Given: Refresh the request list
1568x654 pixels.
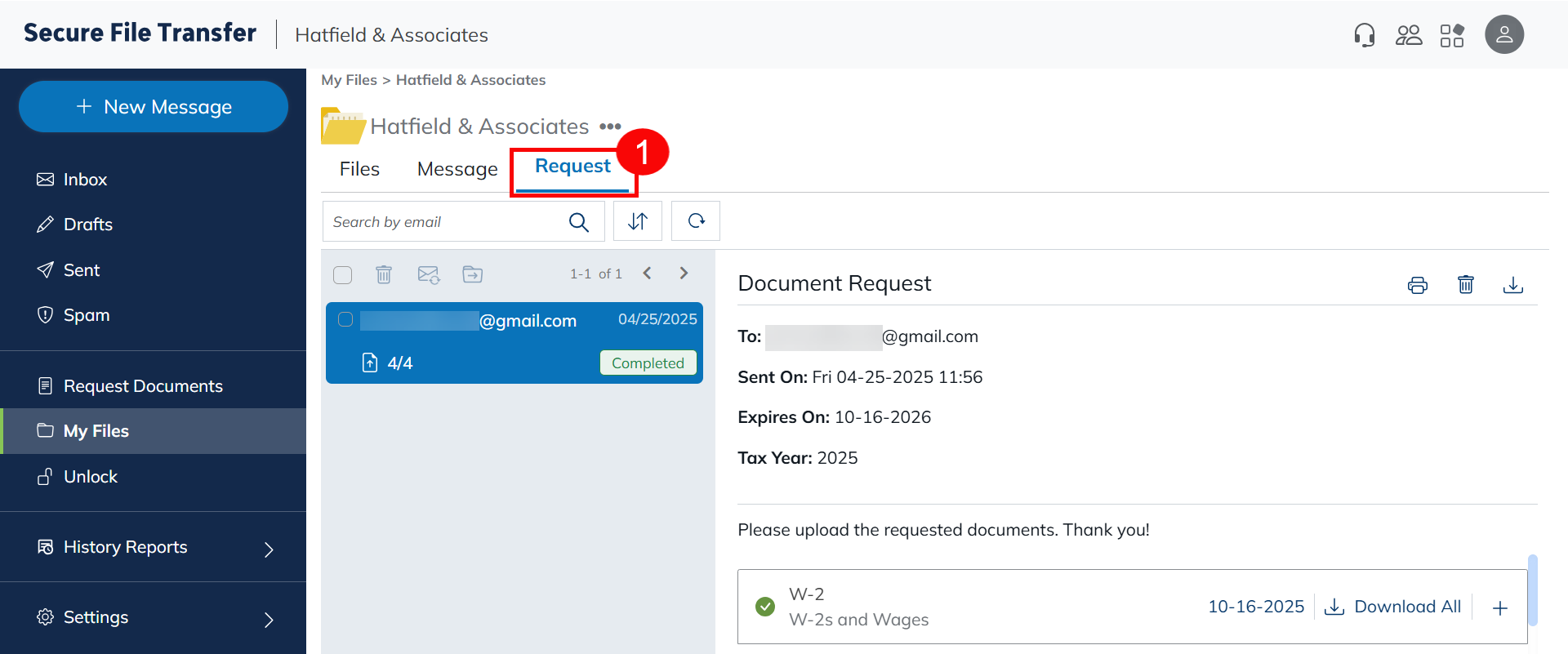Looking at the screenshot, I should (x=696, y=221).
